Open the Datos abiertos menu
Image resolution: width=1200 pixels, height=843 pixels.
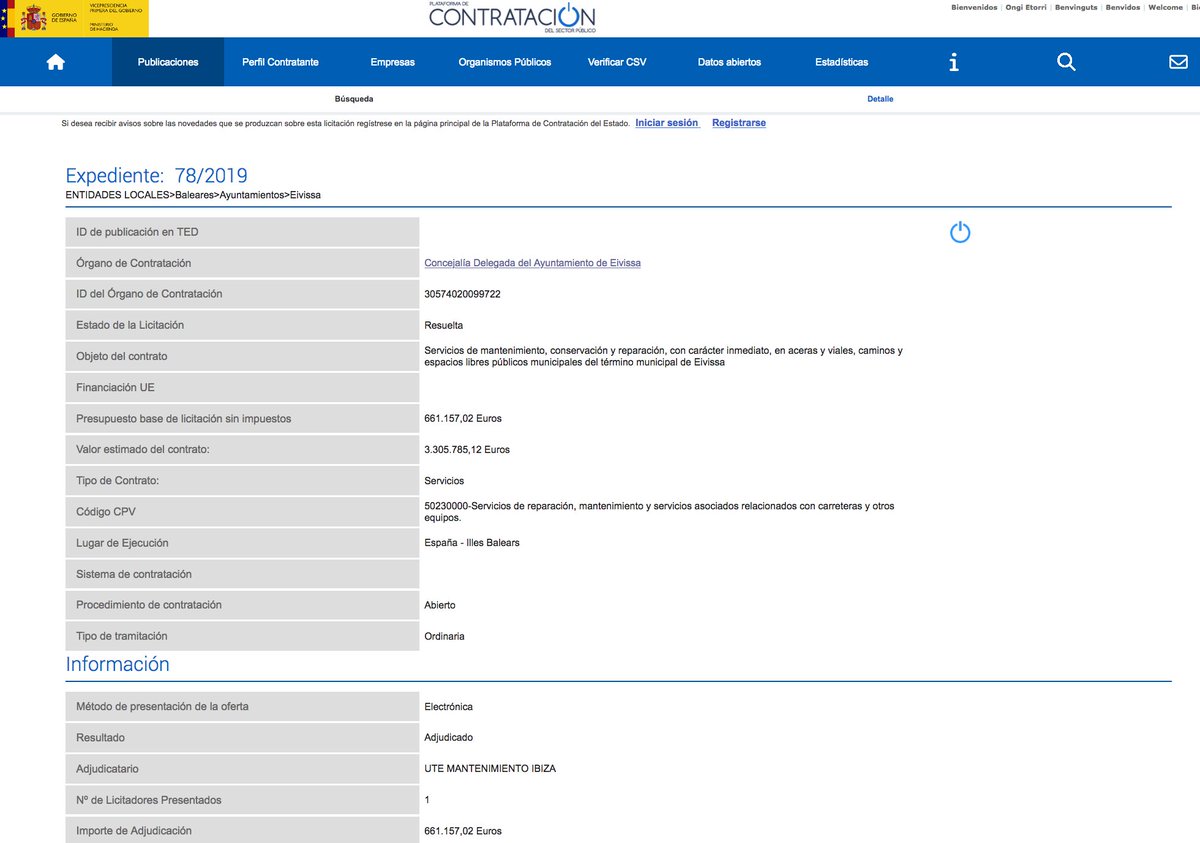(x=729, y=62)
